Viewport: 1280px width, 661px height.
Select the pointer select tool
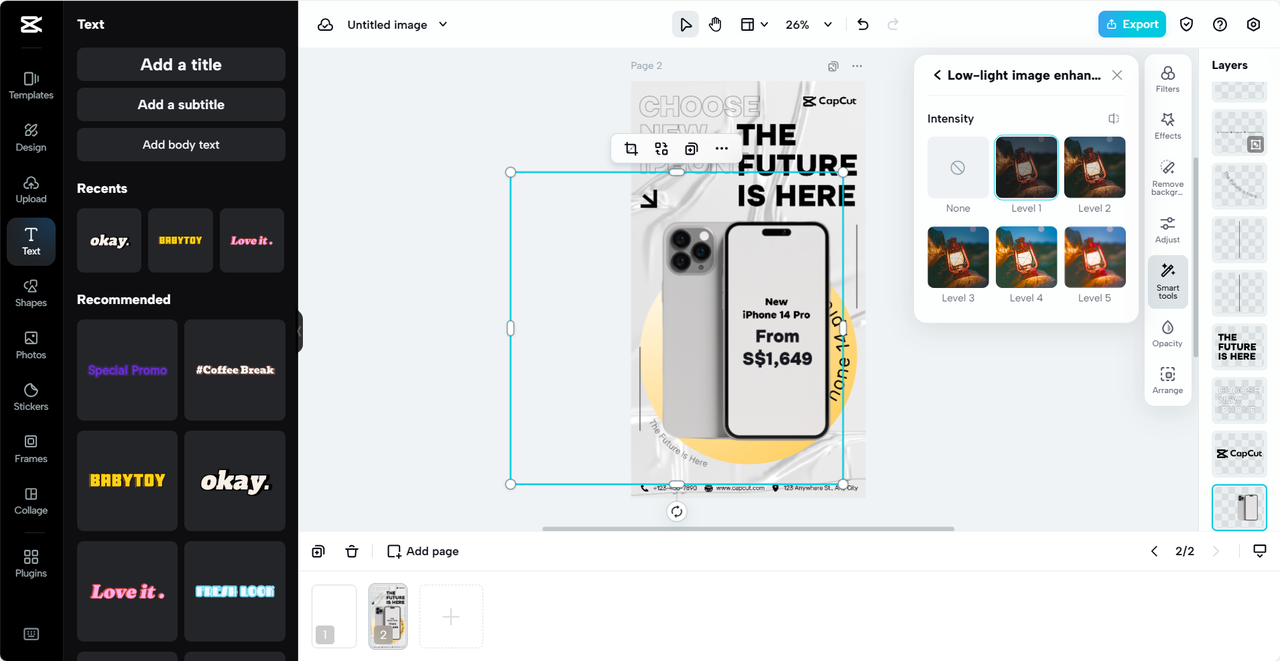point(685,25)
